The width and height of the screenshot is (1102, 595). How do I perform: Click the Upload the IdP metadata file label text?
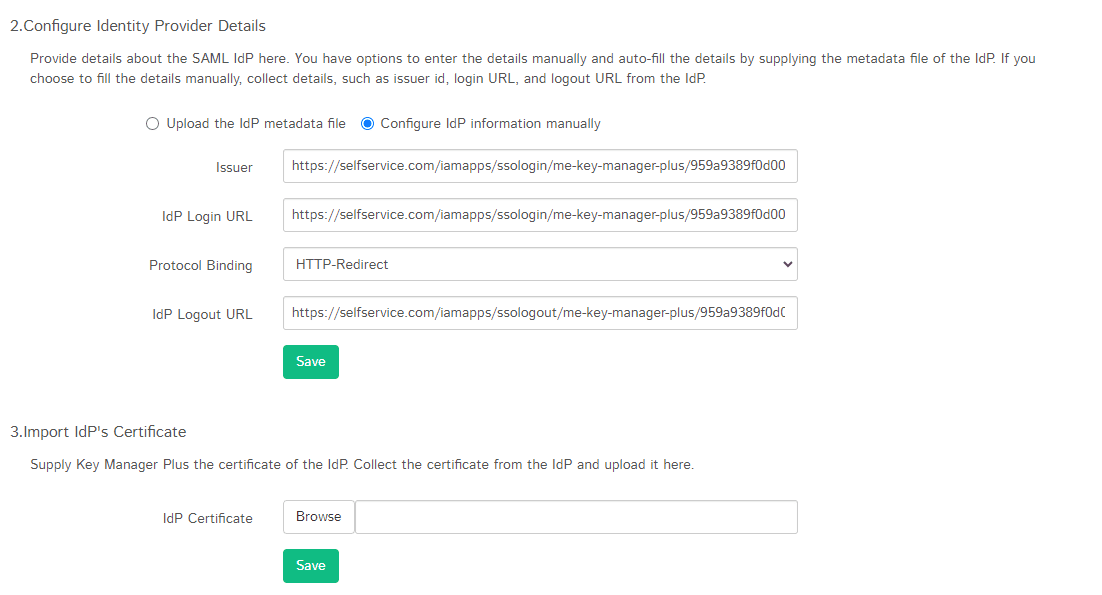[x=256, y=124]
